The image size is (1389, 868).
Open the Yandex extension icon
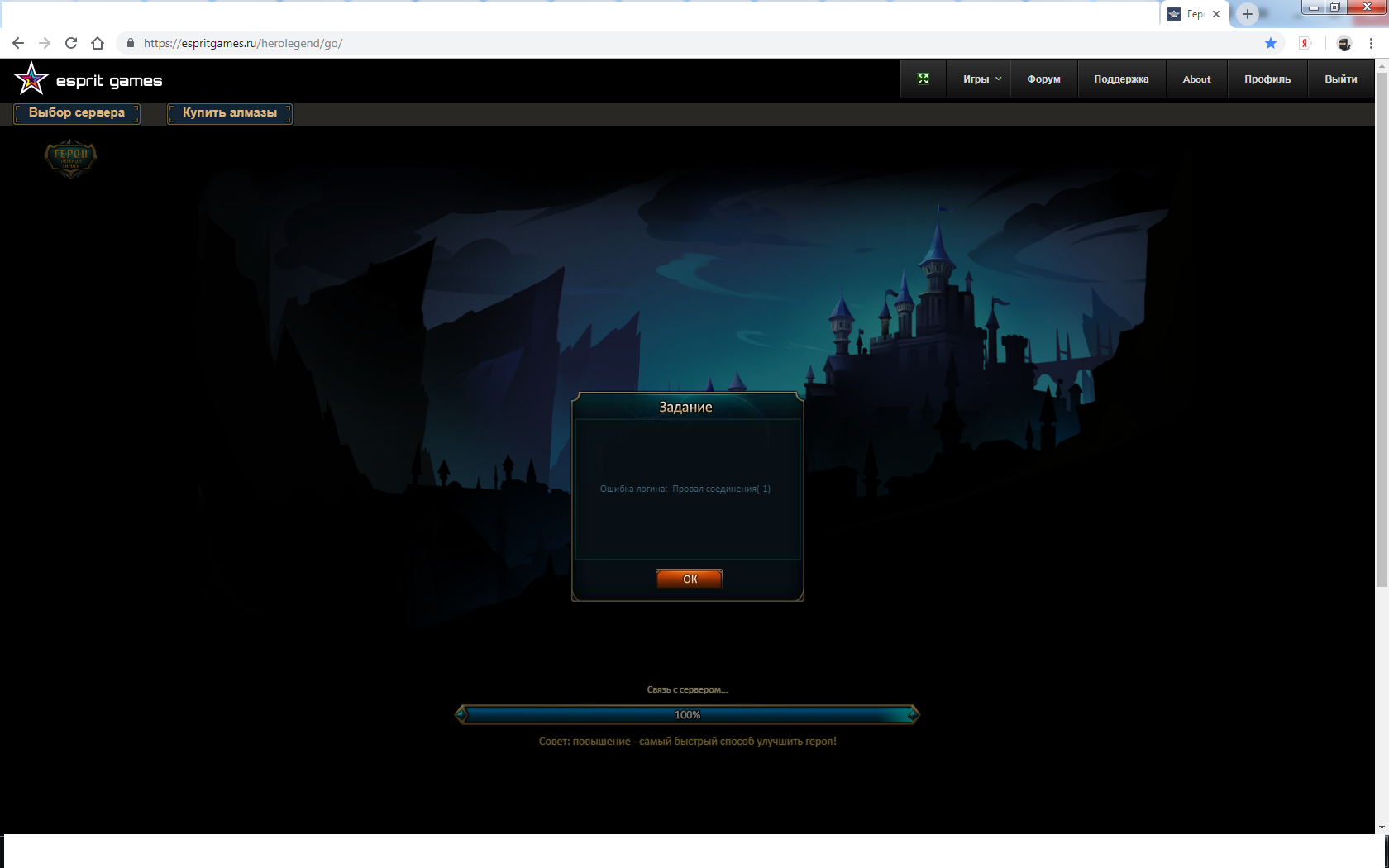click(1305, 43)
